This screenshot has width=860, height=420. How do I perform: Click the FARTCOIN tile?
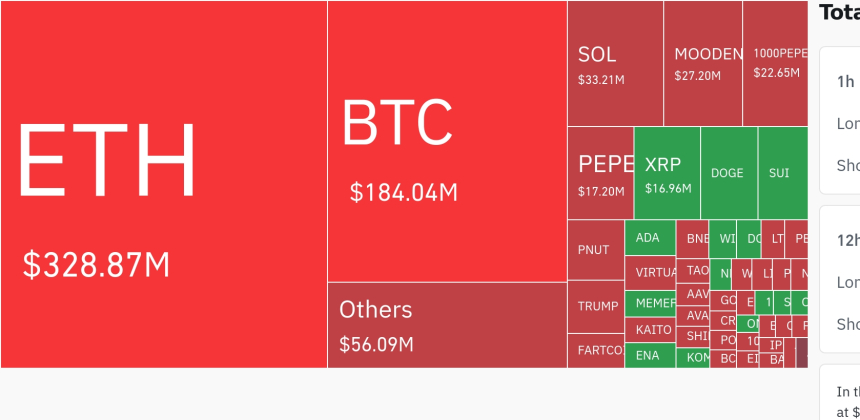(x=595, y=350)
